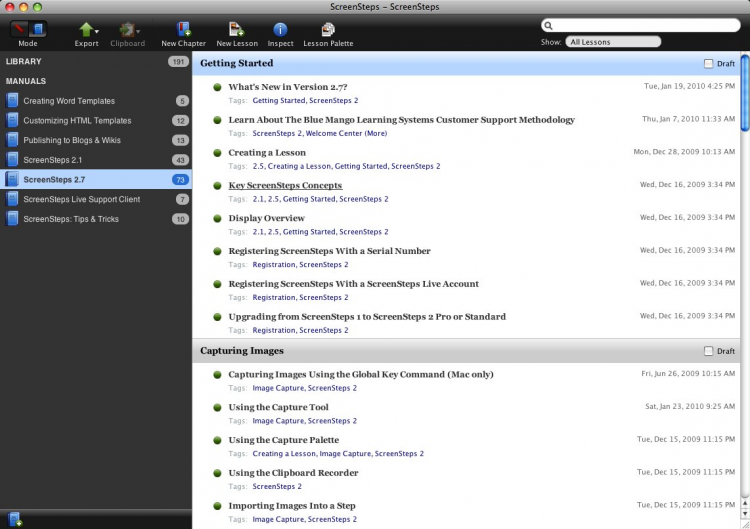
Task: Open Capturing Images Using Global Key Command lesson
Action: [361, 375]
